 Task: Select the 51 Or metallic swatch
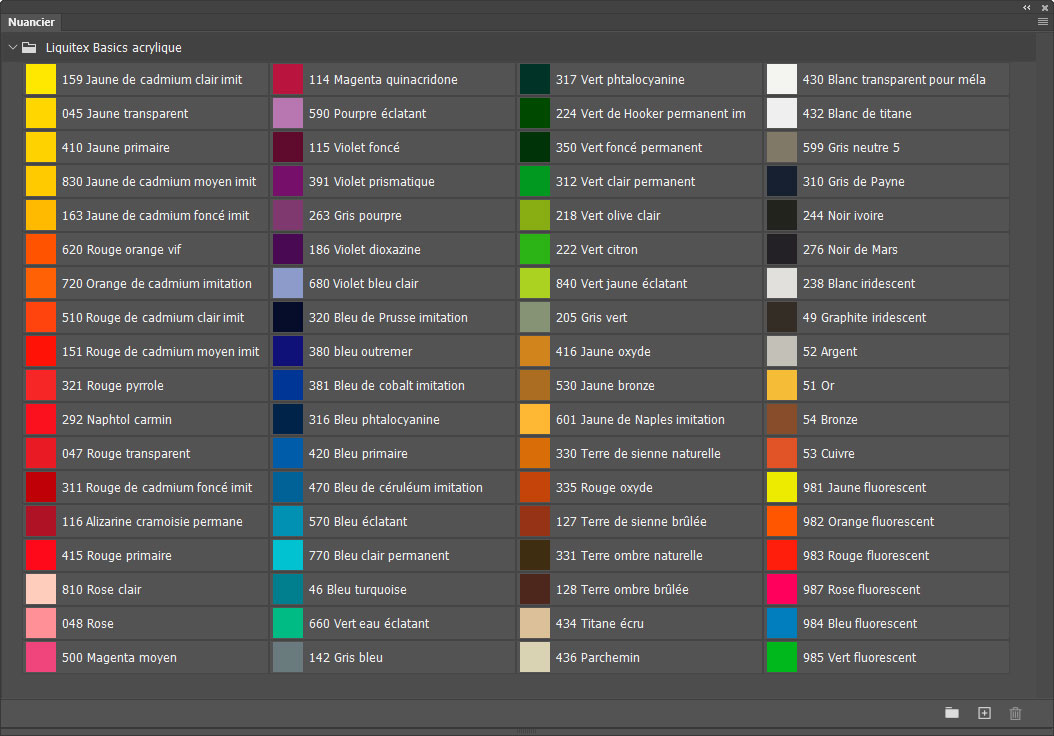[x=782, y=386]
